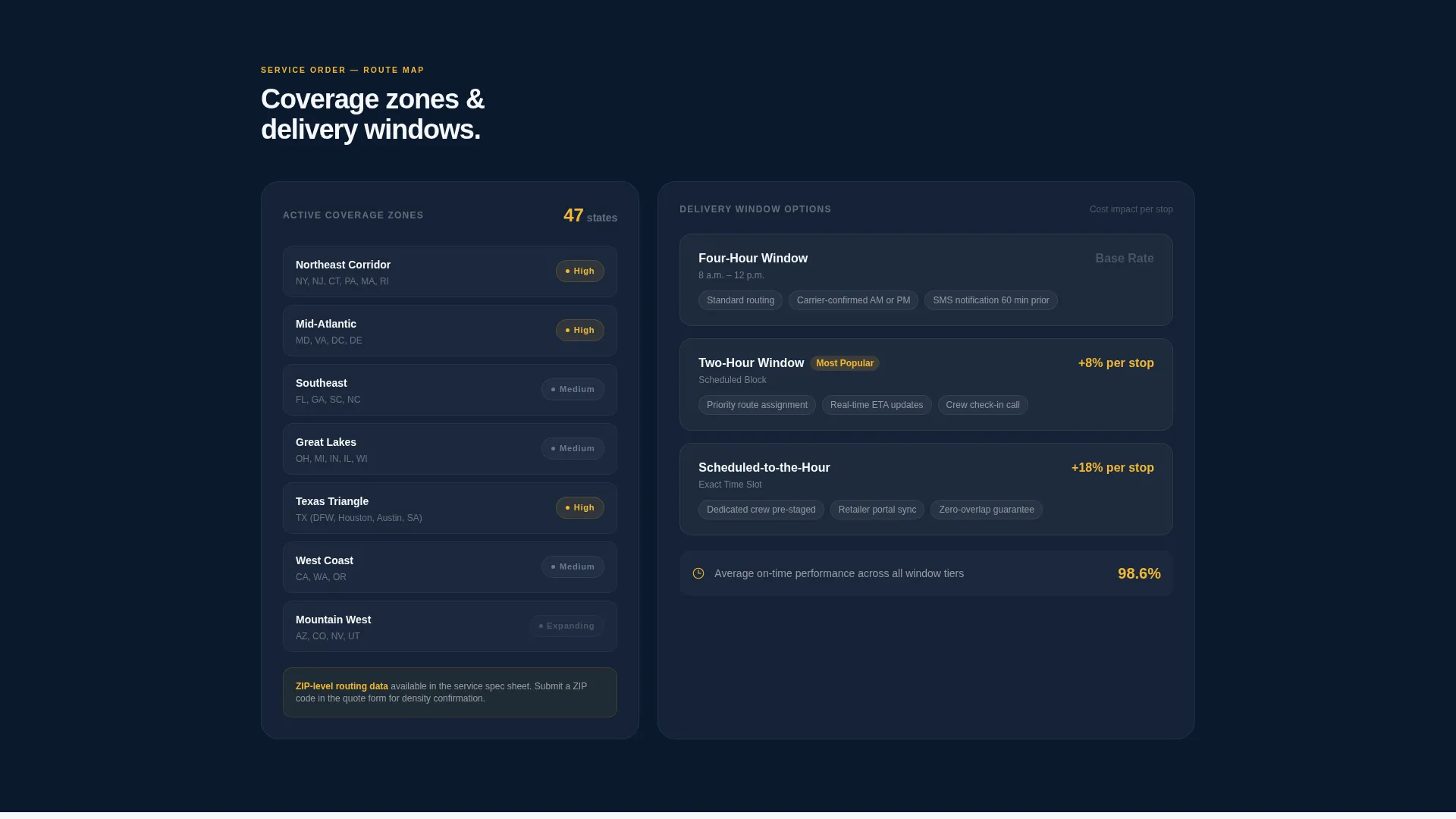Click the SMS notification 60 min prior tag
Image resolution: width=1456 pixels, height=819 pixels.
coord(990,300)
